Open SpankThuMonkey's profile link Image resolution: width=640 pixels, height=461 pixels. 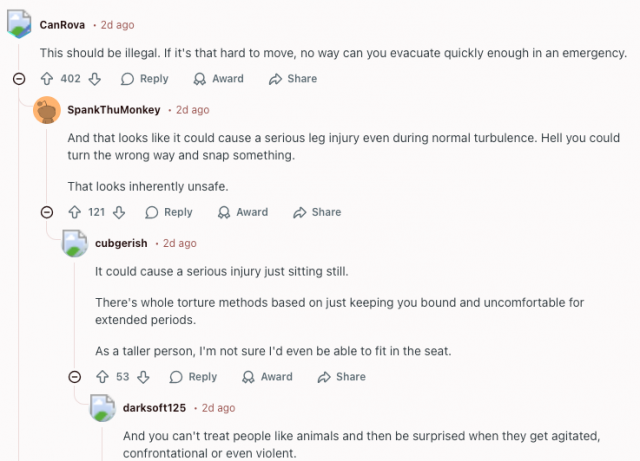coord(112,109)
